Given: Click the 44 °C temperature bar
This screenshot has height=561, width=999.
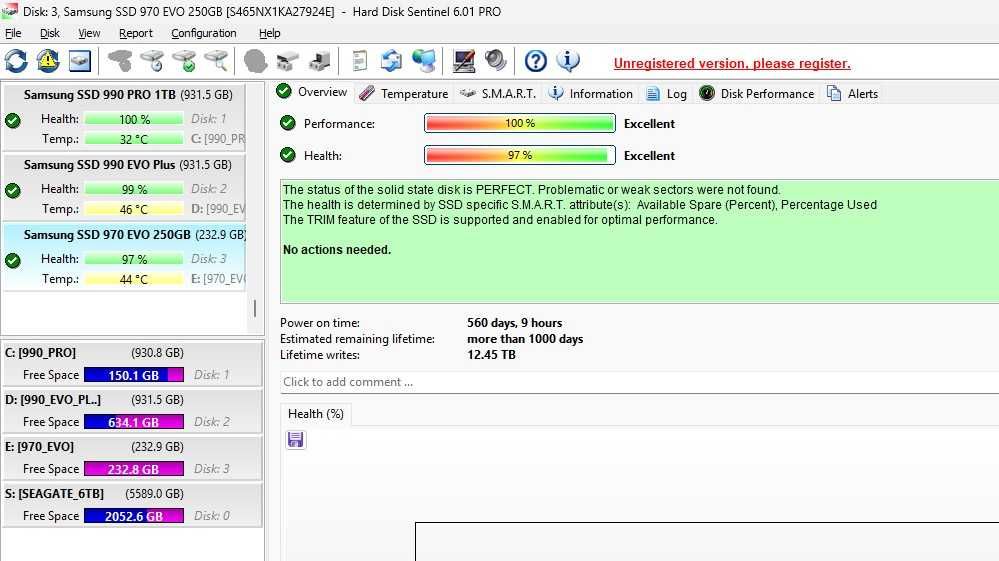Looking at the screenshot, I should point(134,279).
